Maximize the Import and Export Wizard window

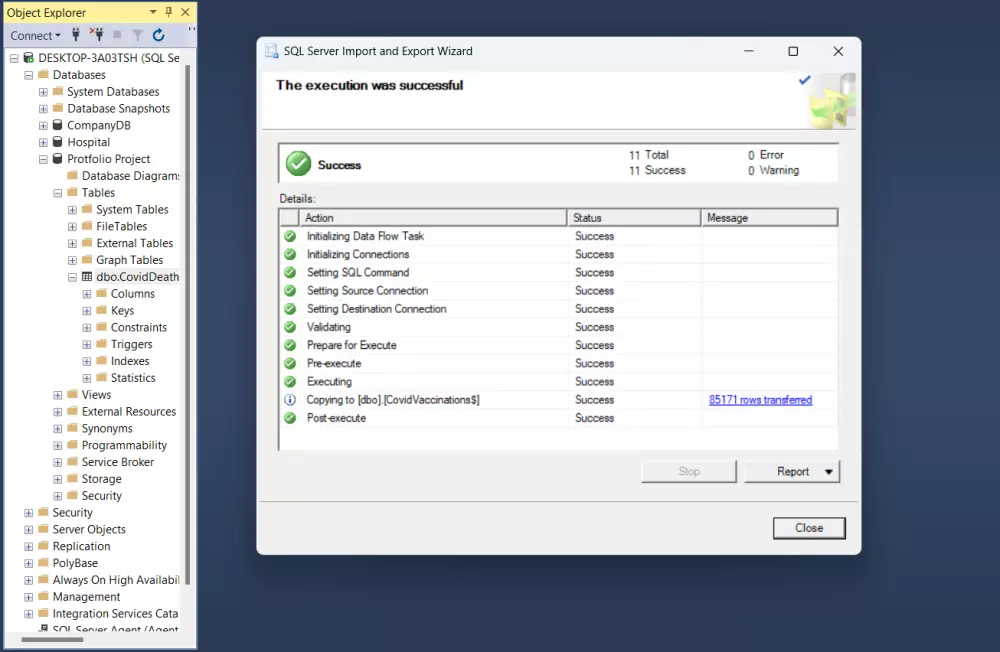[793, 51]
